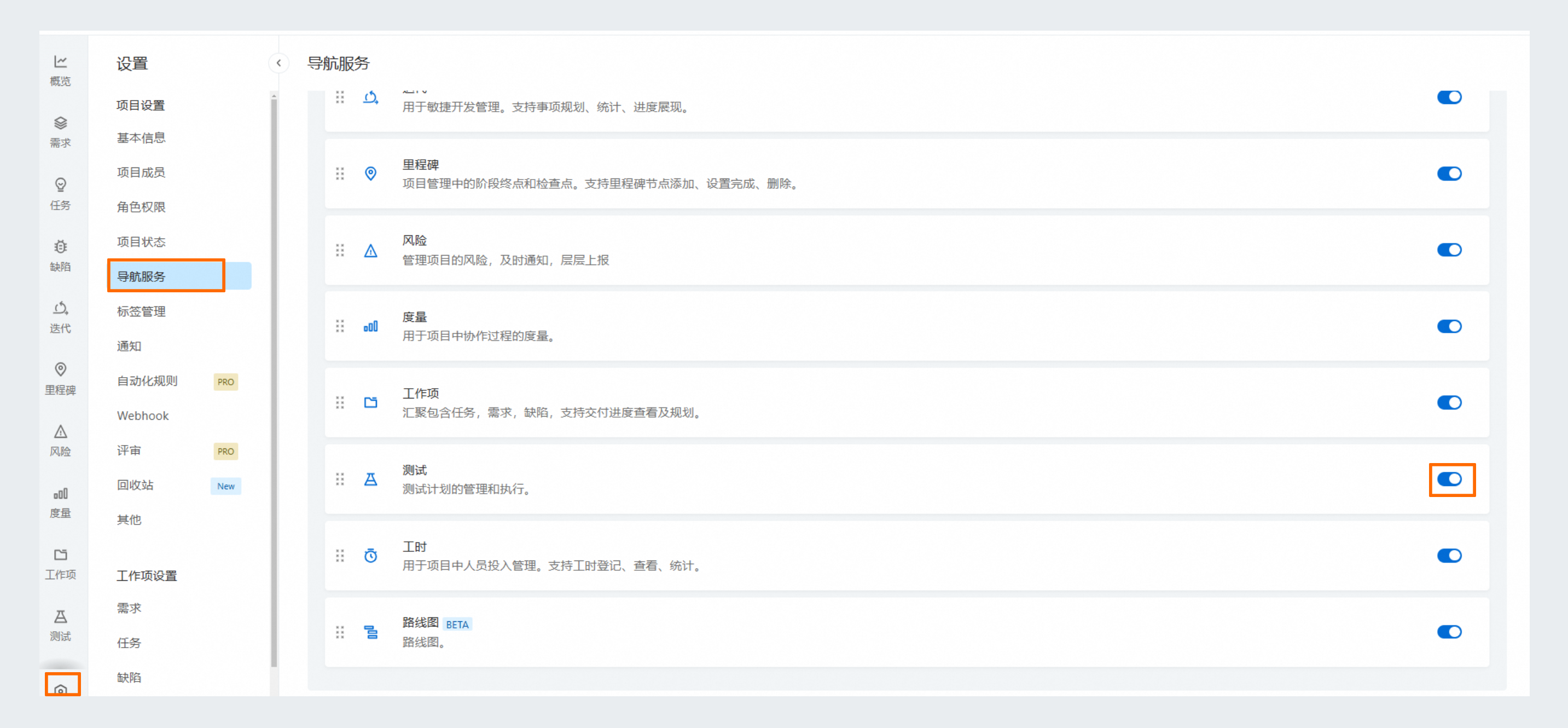The height and width of the screenshot is (728, 1568).
Task: Open 需求 under 工作项设置 section
Action: [129, 608]
